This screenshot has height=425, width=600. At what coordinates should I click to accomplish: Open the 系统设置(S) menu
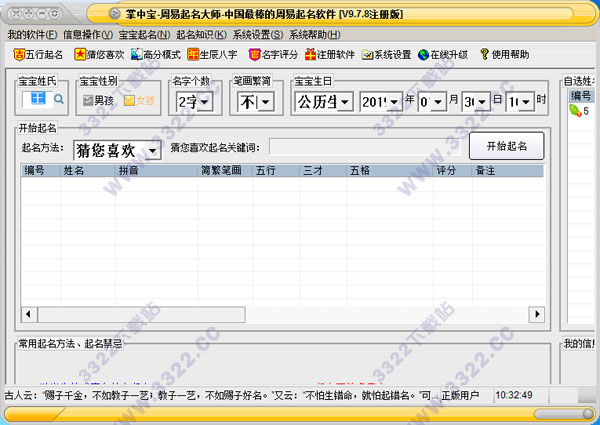point(258,35)
